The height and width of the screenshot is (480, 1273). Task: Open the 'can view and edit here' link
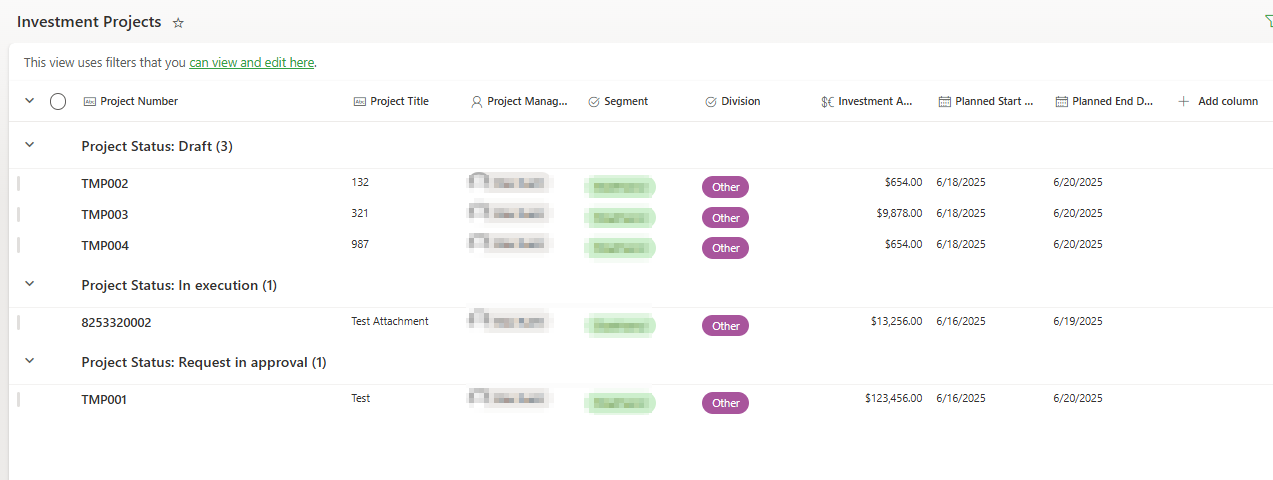252,62
